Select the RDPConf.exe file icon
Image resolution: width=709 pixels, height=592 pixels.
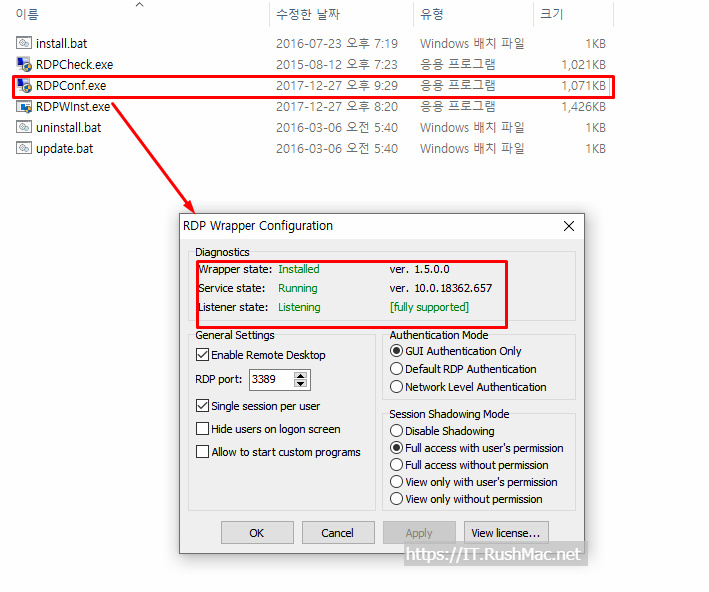pyautogui.click(x=24, y=85)
